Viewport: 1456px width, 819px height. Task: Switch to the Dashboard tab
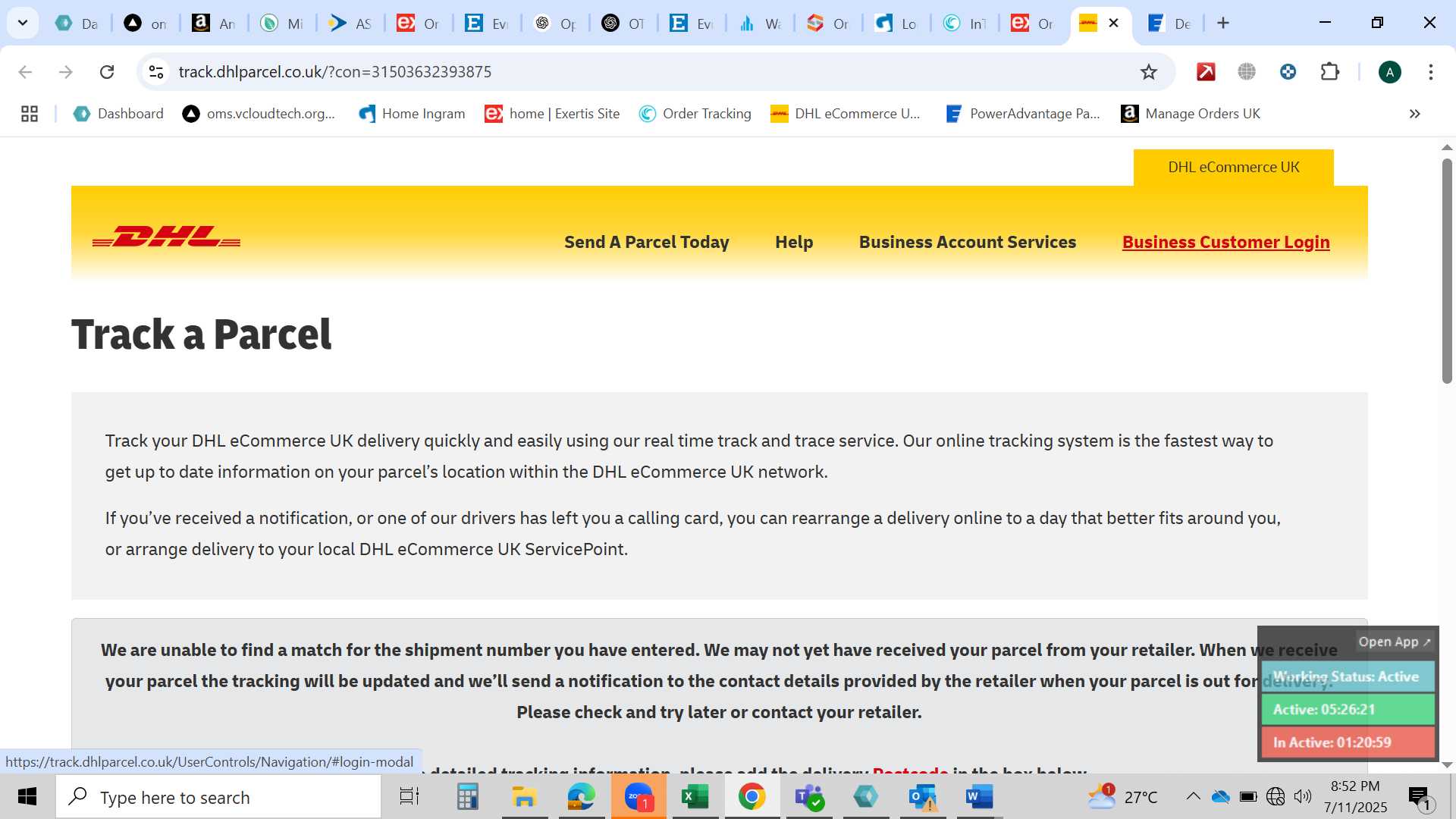(x=77, y=24)
